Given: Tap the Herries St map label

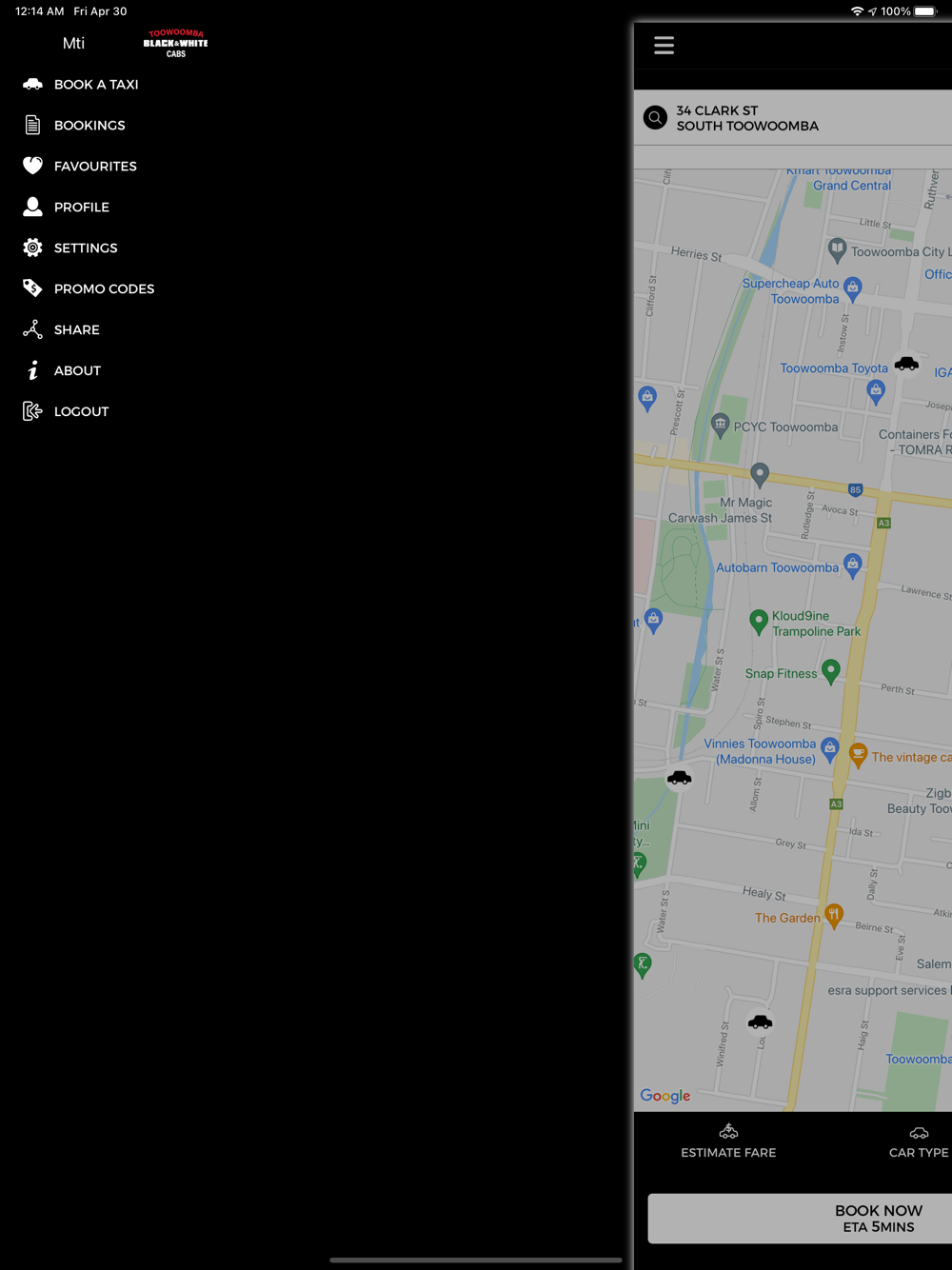Looking at the screenshot, I should point(696,254).
